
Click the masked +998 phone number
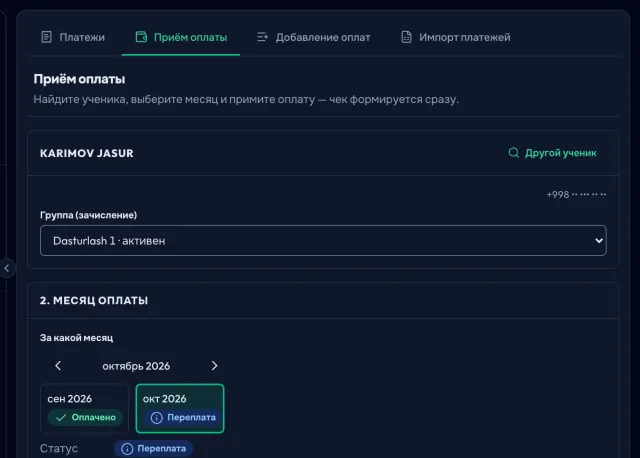[x=576, y=194]
